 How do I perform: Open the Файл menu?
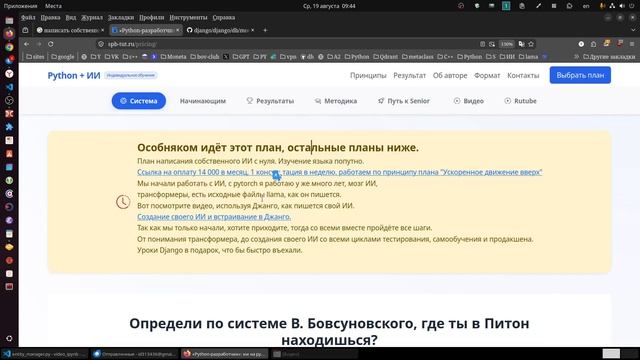(28, 18)
